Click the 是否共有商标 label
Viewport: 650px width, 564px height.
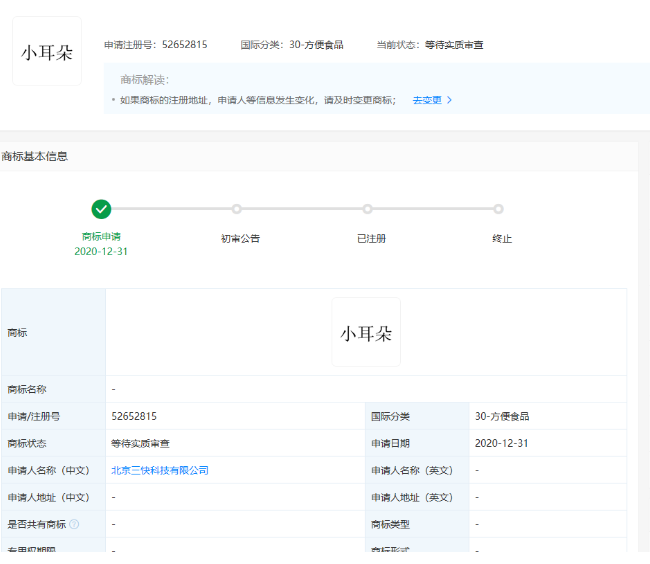coord(36,524)
